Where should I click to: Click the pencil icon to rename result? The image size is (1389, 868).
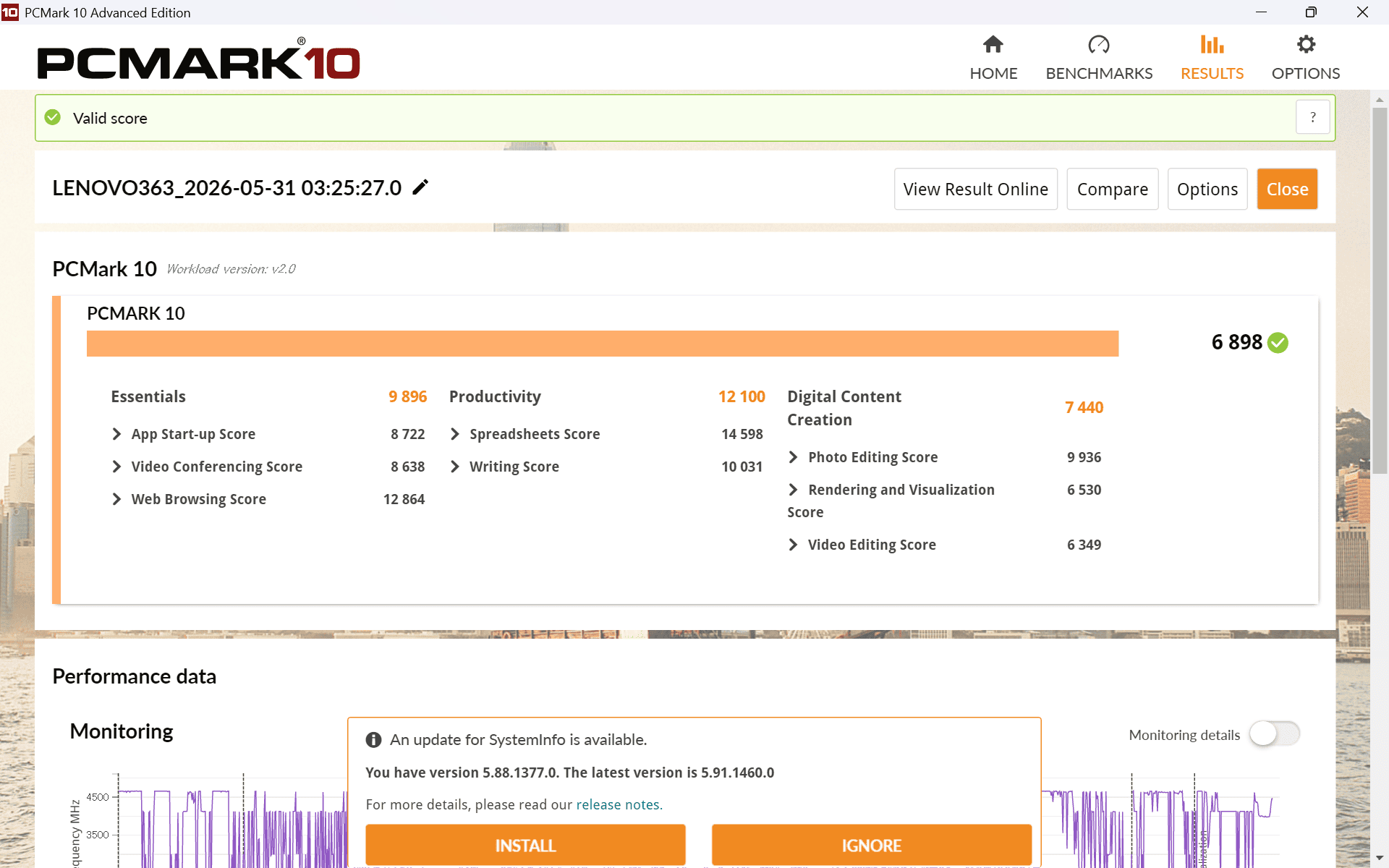point(420,187)
